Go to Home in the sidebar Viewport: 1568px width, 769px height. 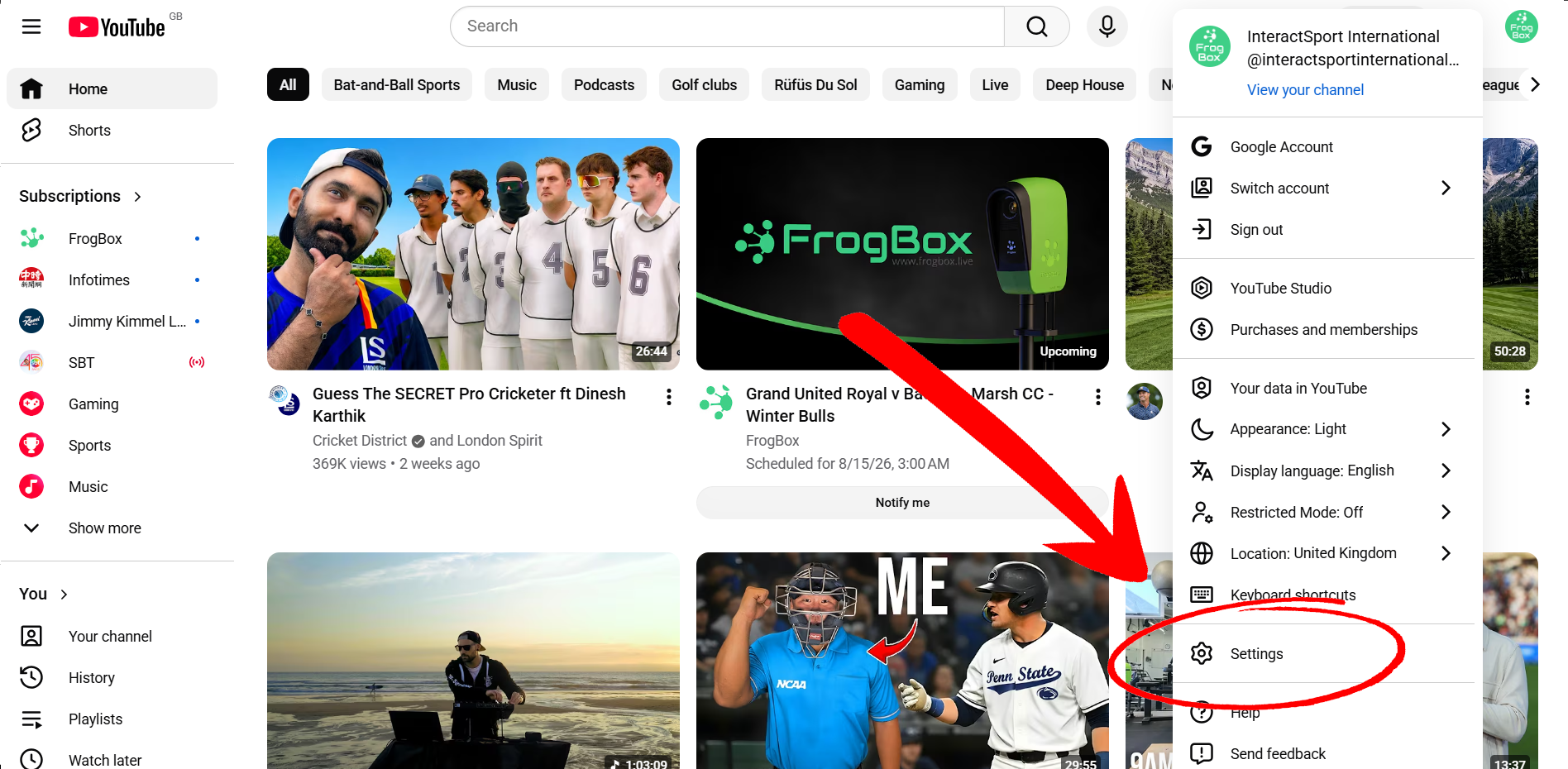point(112,89)
